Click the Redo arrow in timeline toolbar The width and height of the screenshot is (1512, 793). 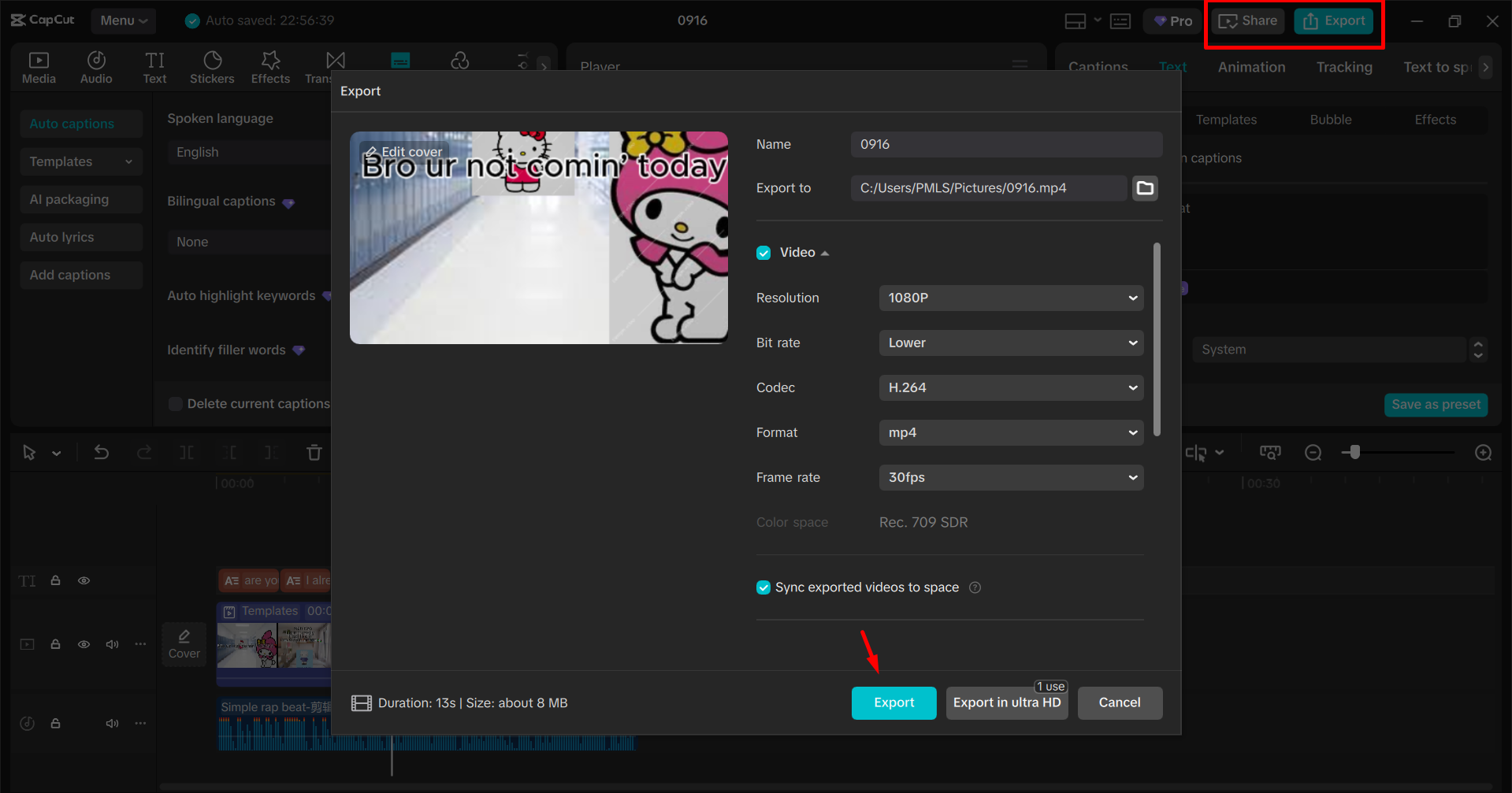coord(144,452)
